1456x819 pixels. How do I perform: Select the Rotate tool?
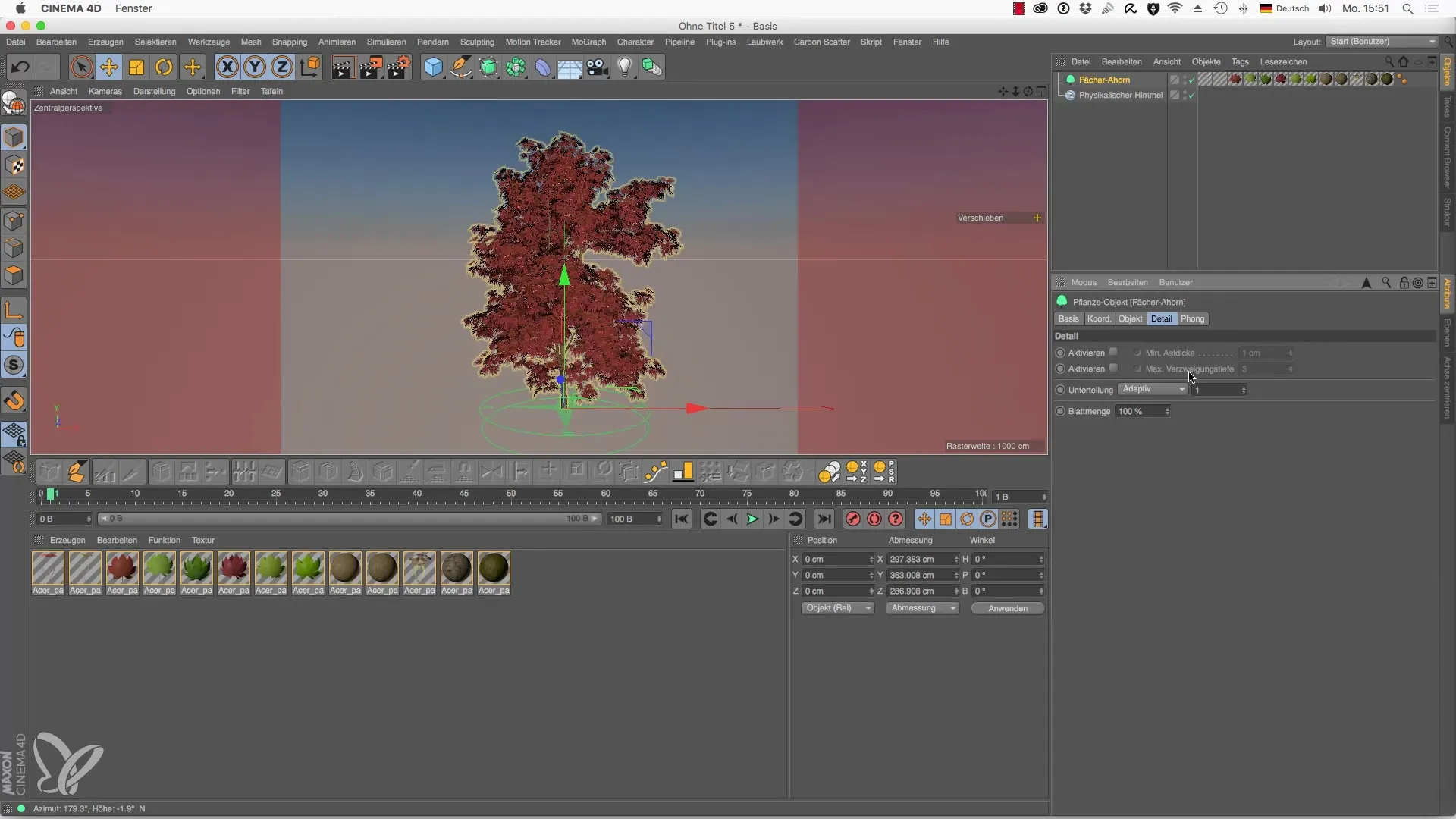point(164,67)
